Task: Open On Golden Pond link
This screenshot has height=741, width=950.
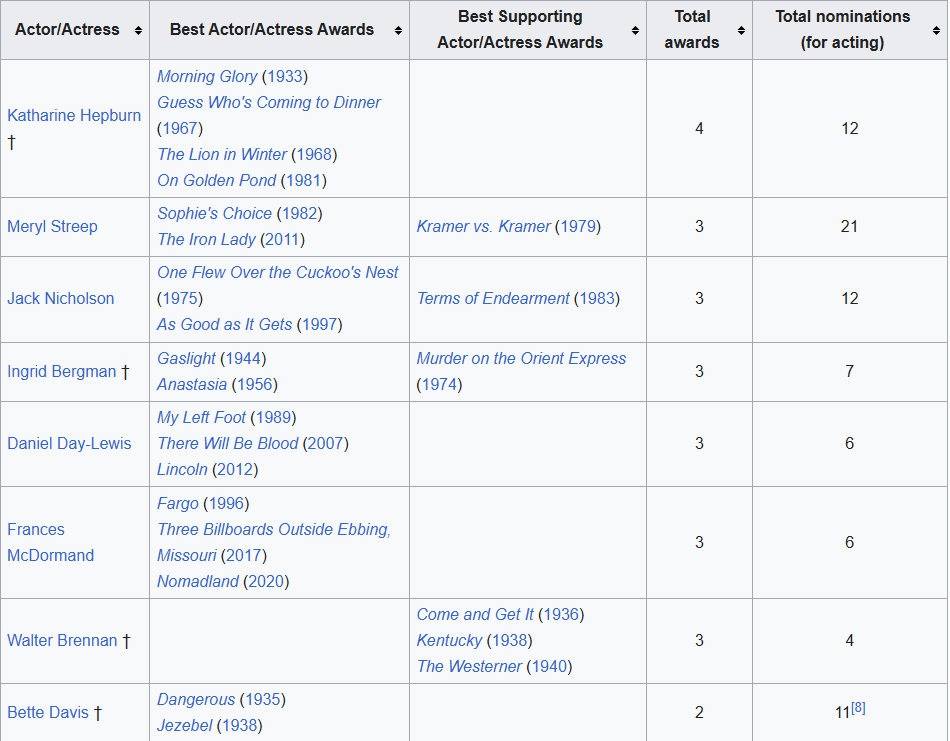Action: (x=216, y=181)
